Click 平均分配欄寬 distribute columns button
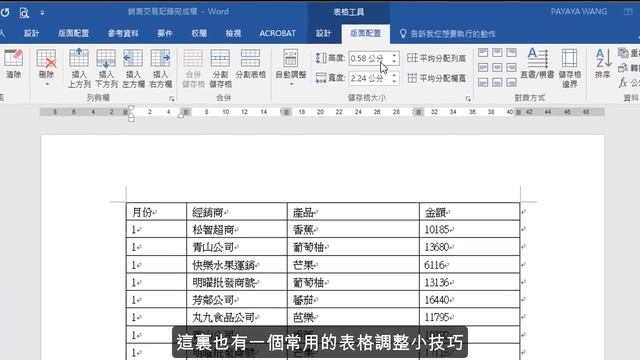The image size is (640, 360). (437, 78)
